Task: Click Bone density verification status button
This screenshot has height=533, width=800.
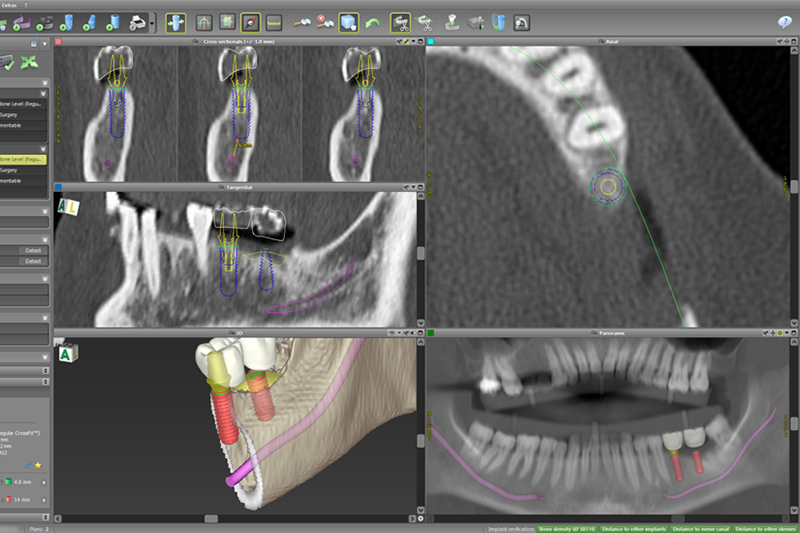Action: pos(567,529)
